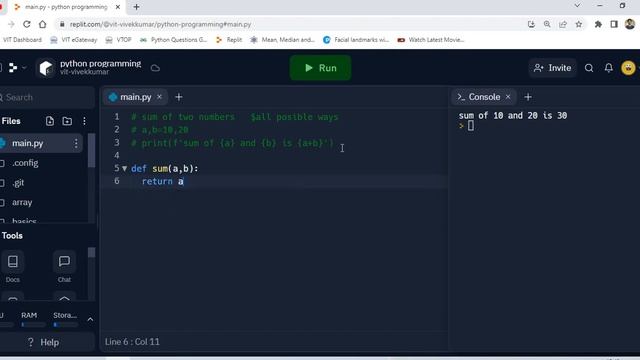Add a new tab beside Console
Image resolution: width=640 pixels, height=360 pixels.
pyautogui.click(x=528, y=97)
